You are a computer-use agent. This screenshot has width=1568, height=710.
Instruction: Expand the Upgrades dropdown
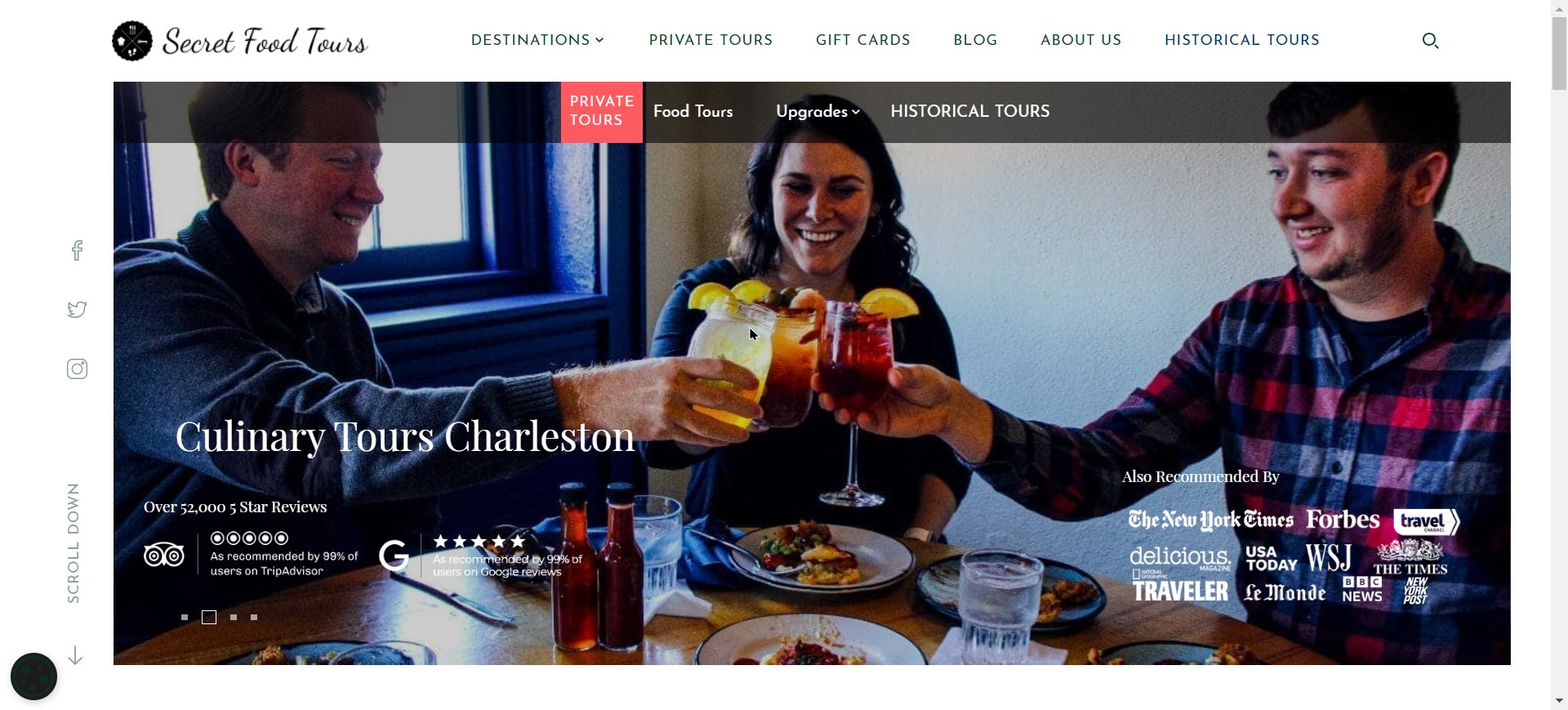click(817, 112)
